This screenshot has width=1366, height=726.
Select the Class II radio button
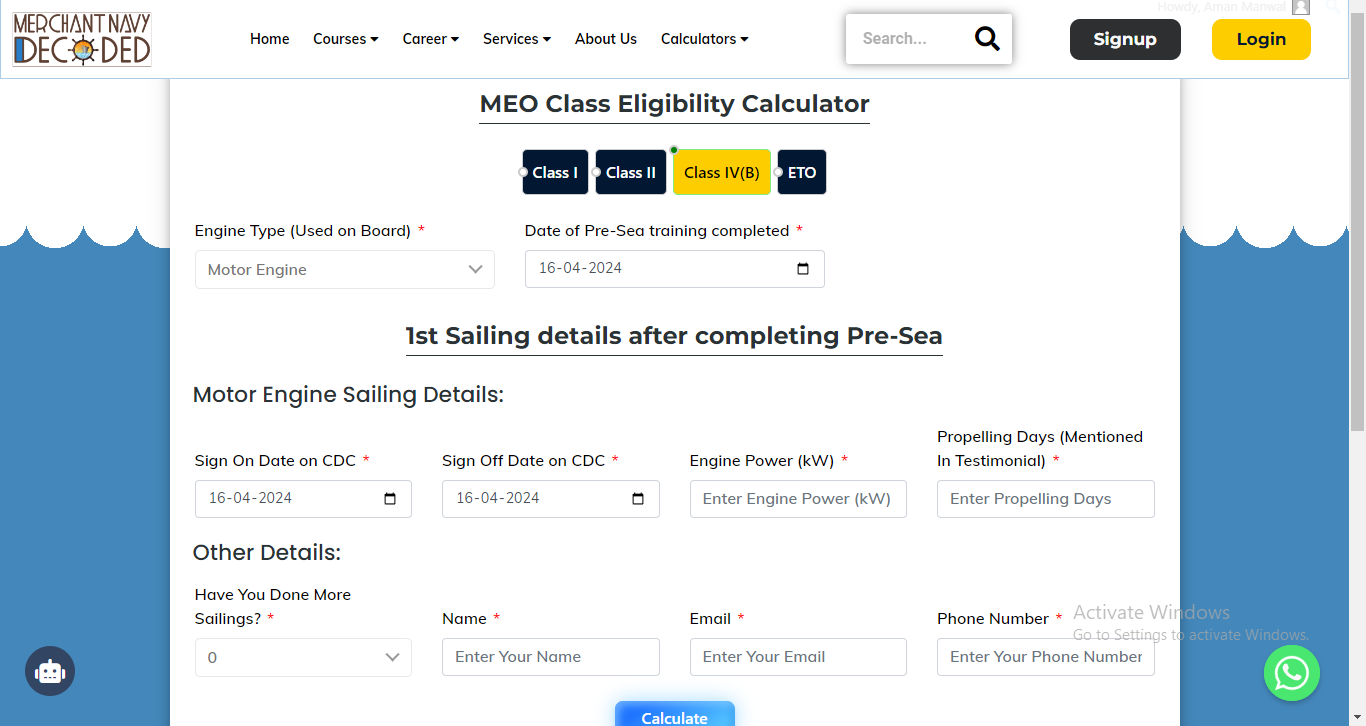coord(597,171)
